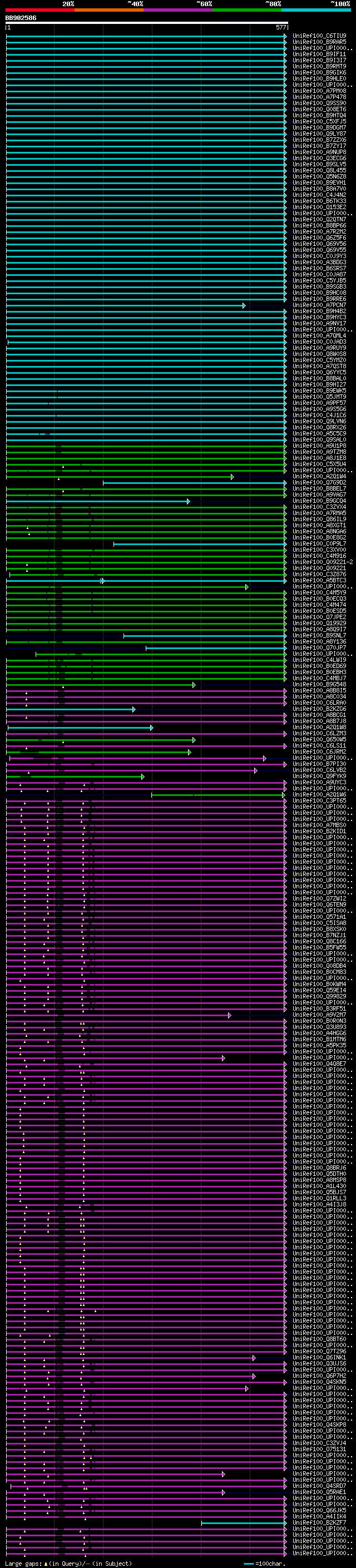Click the red 20% identity legend segment

[x=40, y=10]
